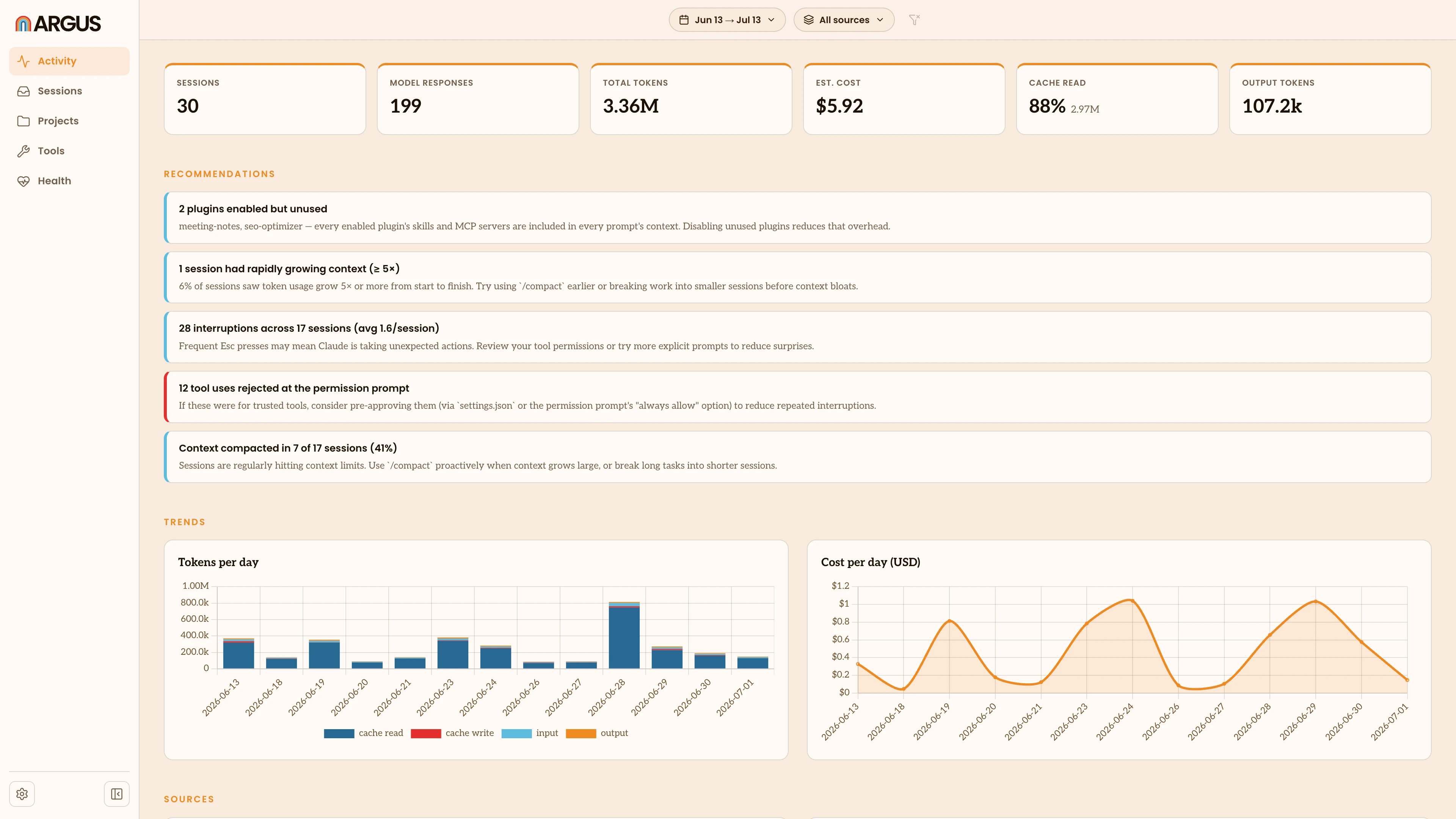This screenshot has width=1456, height=819.
Task: Toggle the input legend swatch
Action: (516, 734)
